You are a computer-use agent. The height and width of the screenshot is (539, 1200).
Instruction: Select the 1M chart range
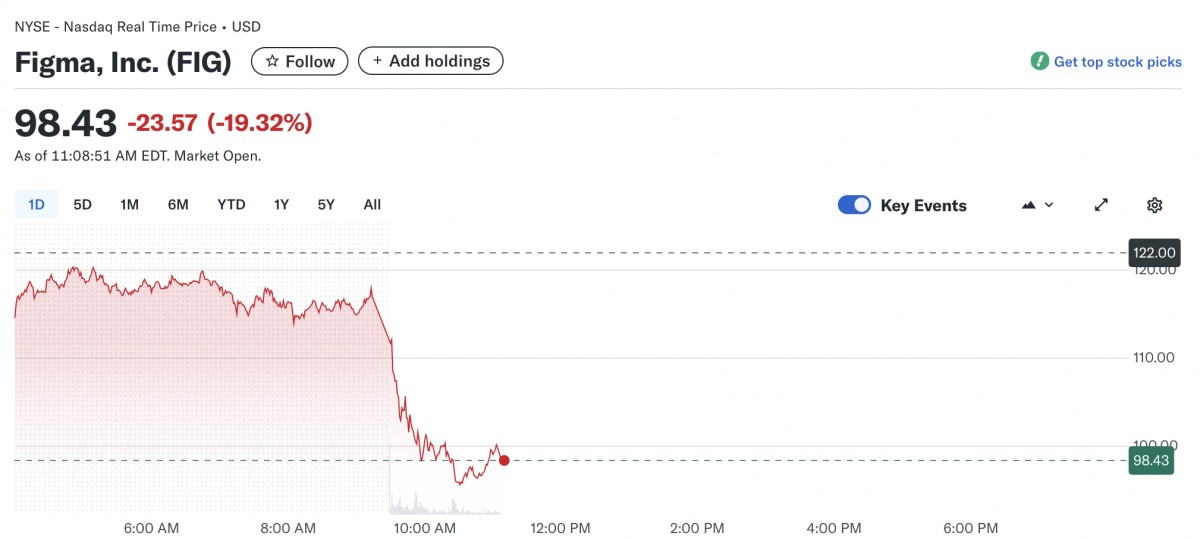click(129, 204)
